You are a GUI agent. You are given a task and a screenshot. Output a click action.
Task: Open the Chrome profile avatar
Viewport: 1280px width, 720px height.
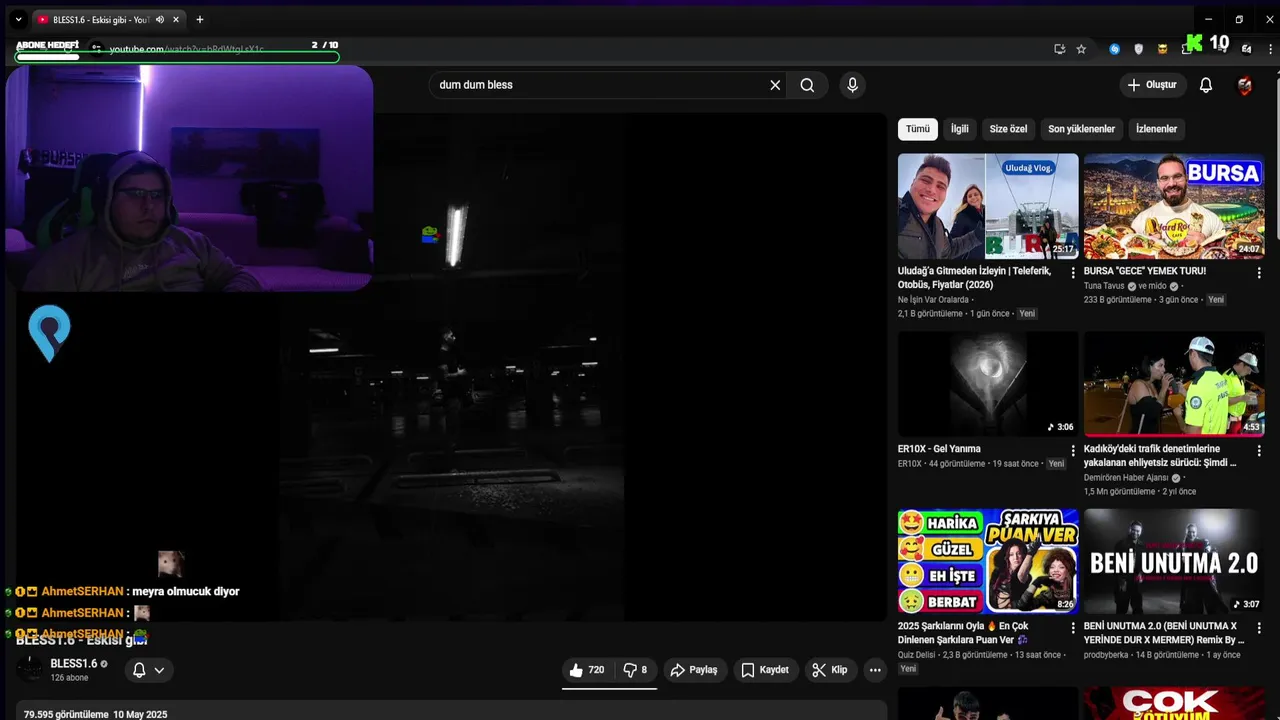point(1246,48)
